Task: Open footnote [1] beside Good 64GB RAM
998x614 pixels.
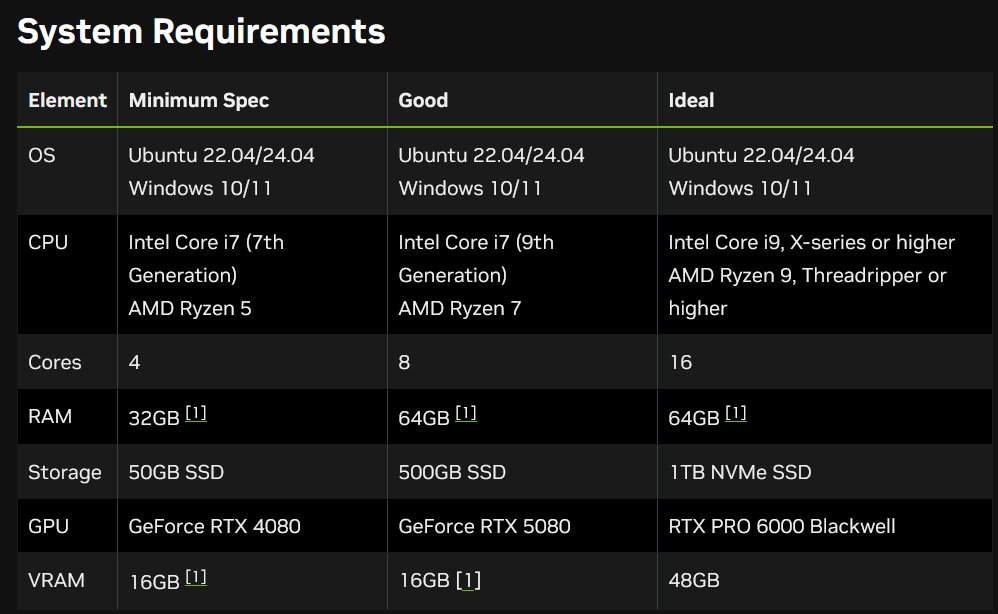Action: (466, 414)
